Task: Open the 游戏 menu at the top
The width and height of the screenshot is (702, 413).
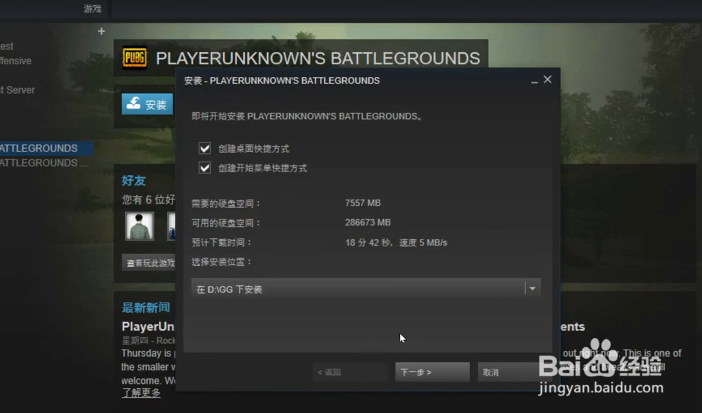Action: (x=92, y=9)
